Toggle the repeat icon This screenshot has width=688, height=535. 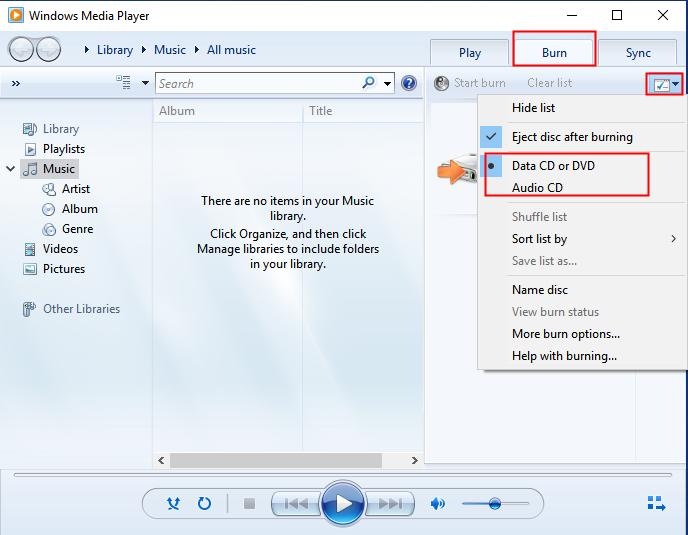(x=205, y=503)
